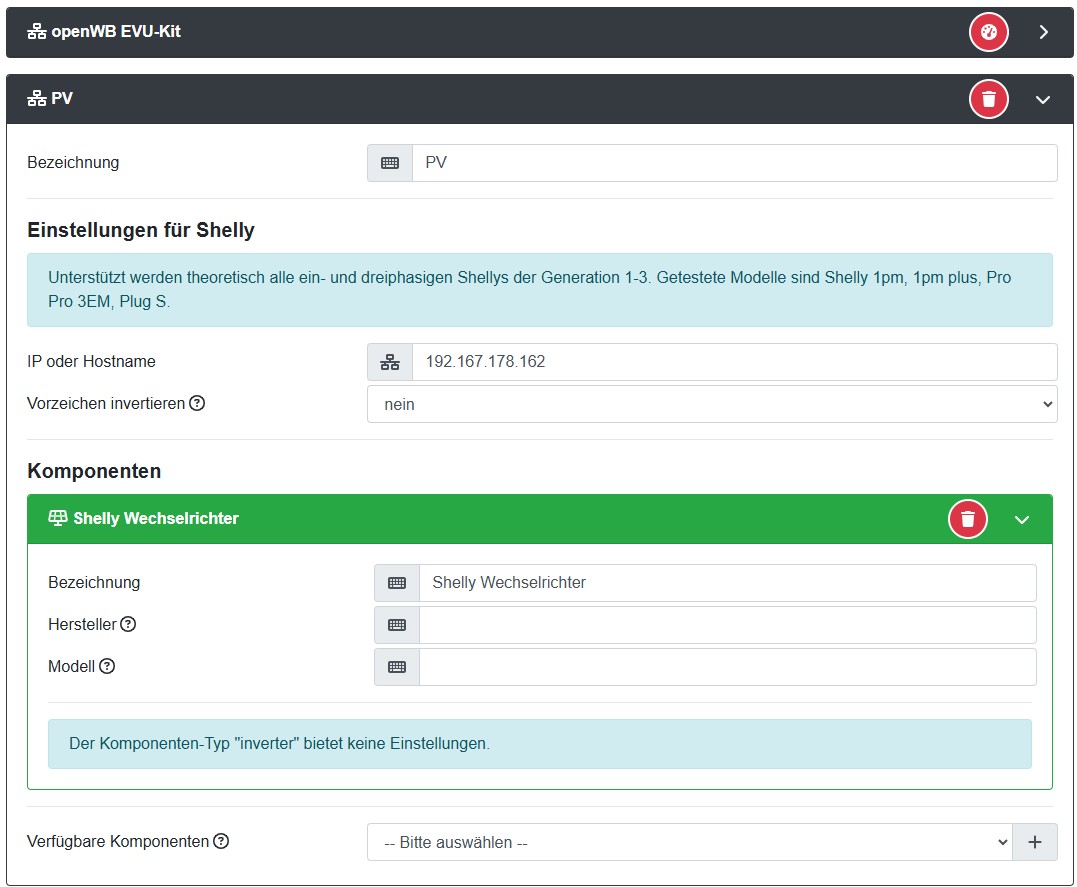This screenshot has height=887, width=1077.
Task: Show help for Verfügbare Komponenten
Action: pyautogui.click(x=221, y=841)
